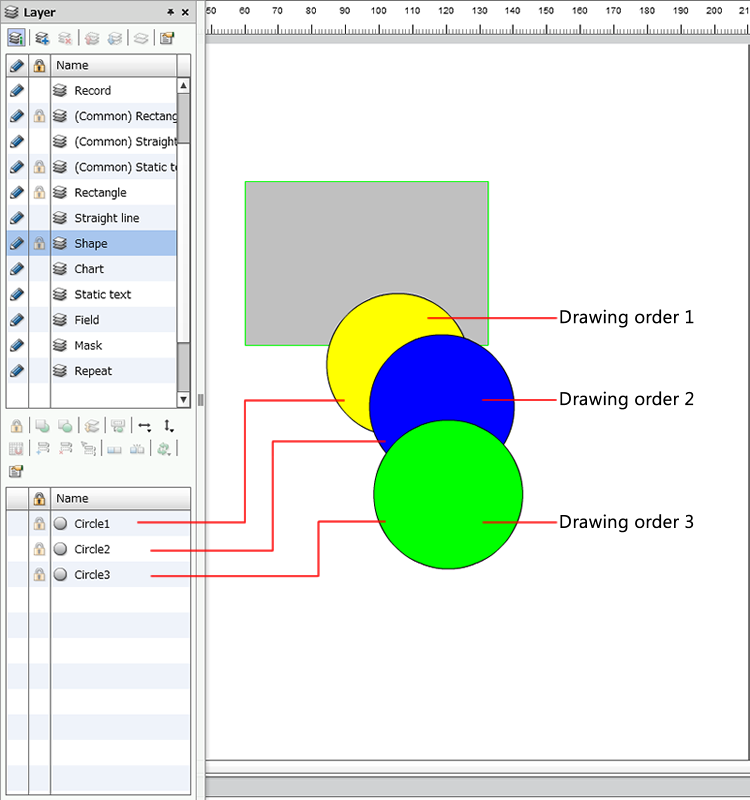Select the Mask layer name
This screenshot has height=800, width=750.
(88, 345)
